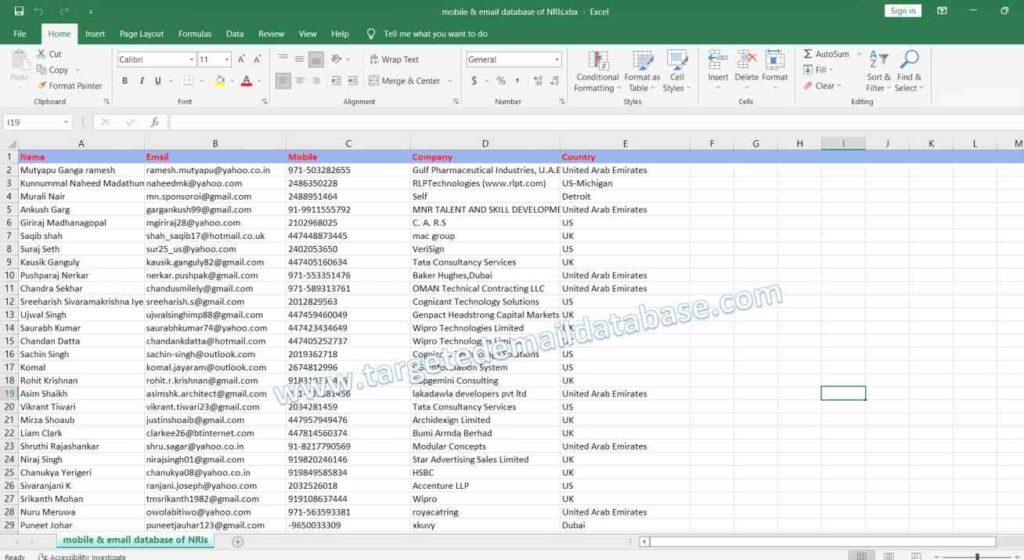1024x560 pixels.
Task: Apply the red font color
Action: click(x=246, y=81)
